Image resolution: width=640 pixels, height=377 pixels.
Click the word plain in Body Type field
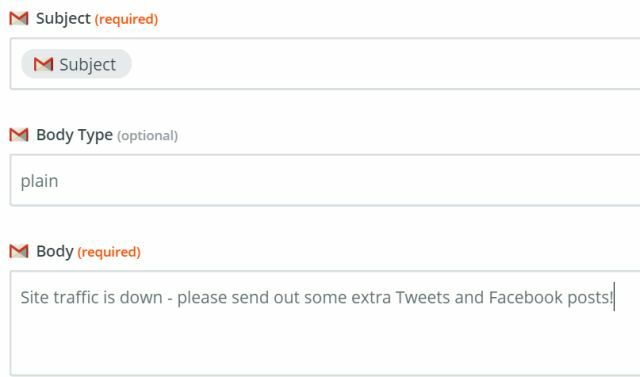(x=39, y=181)
